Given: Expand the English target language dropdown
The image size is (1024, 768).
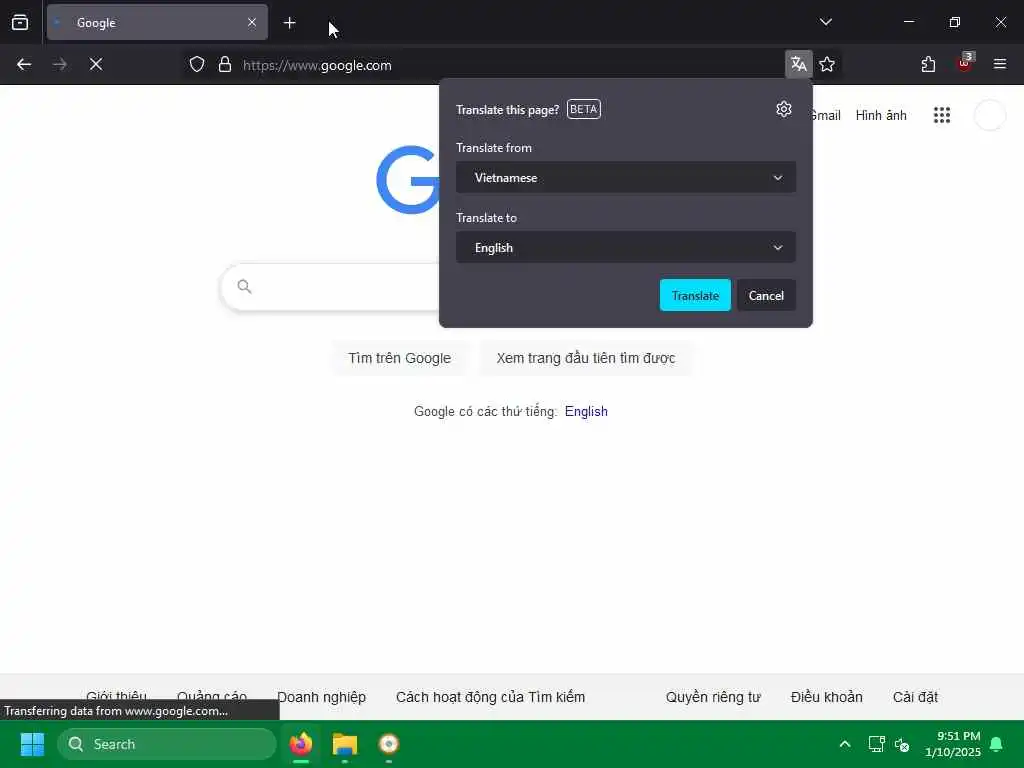Looking at the screenshot, I should [626, 248].
